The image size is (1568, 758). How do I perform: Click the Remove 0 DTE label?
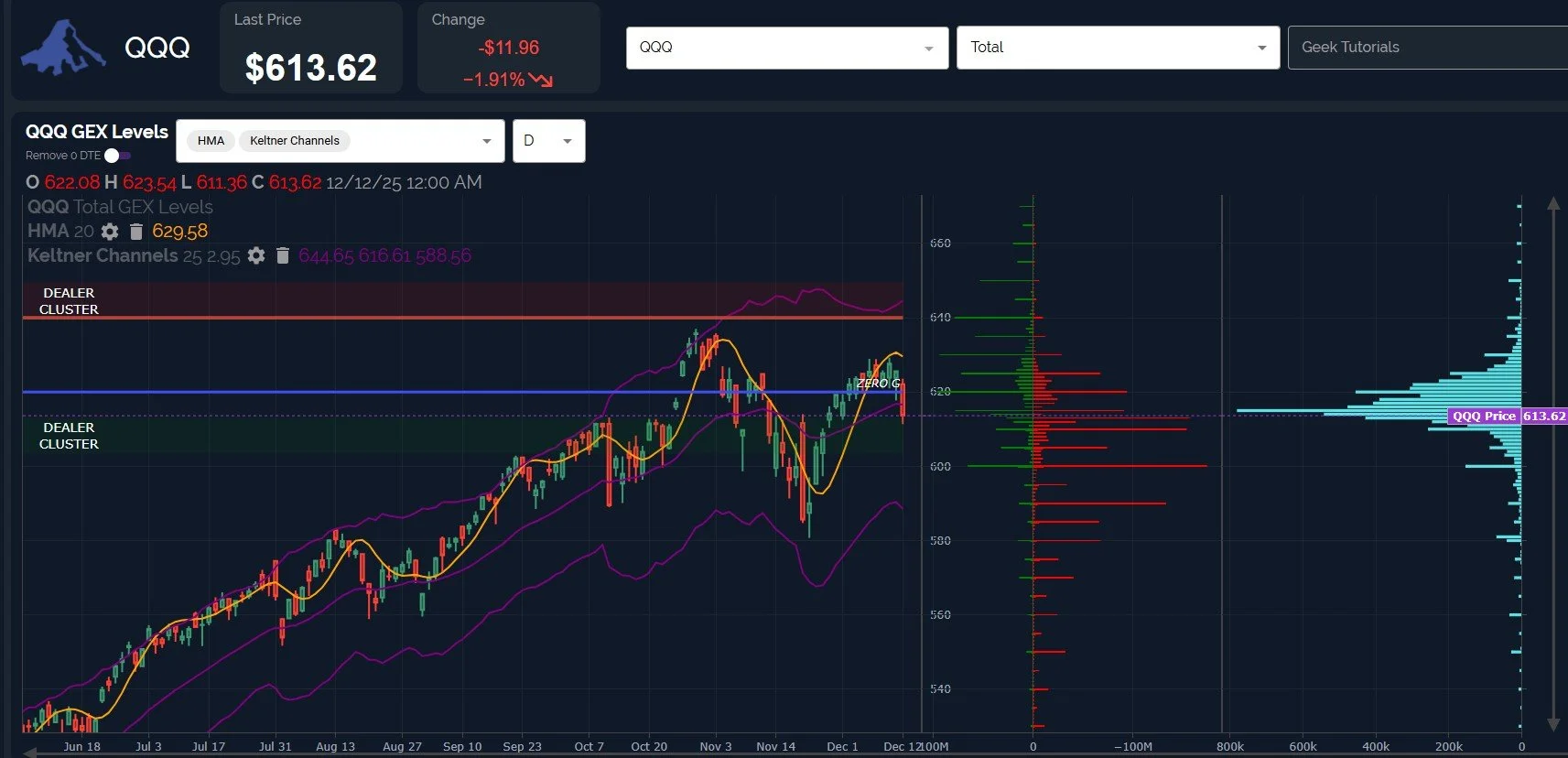pos(63,156)
